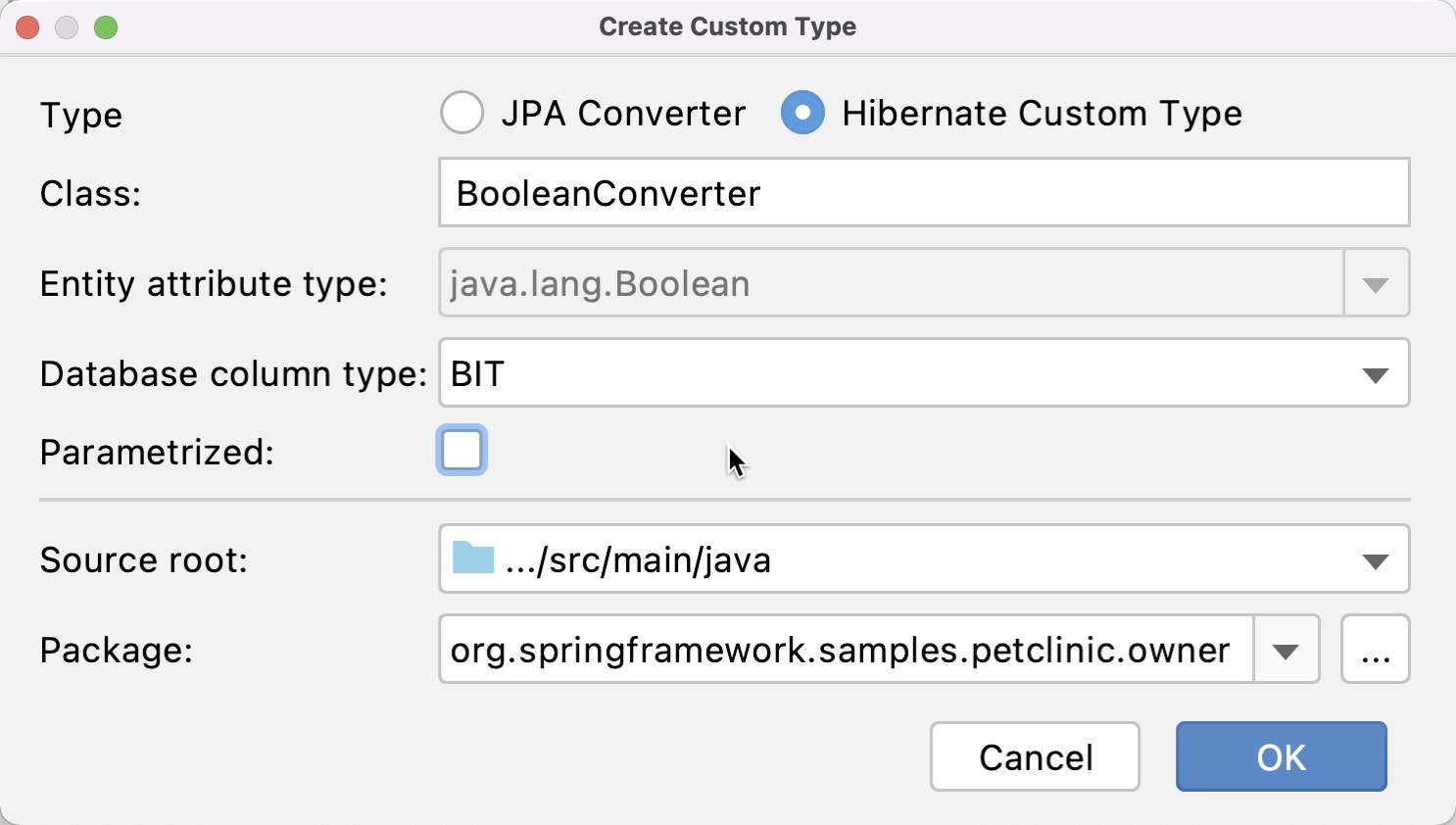Click the ... browse button next to Package

click(x=1376, y=649)
